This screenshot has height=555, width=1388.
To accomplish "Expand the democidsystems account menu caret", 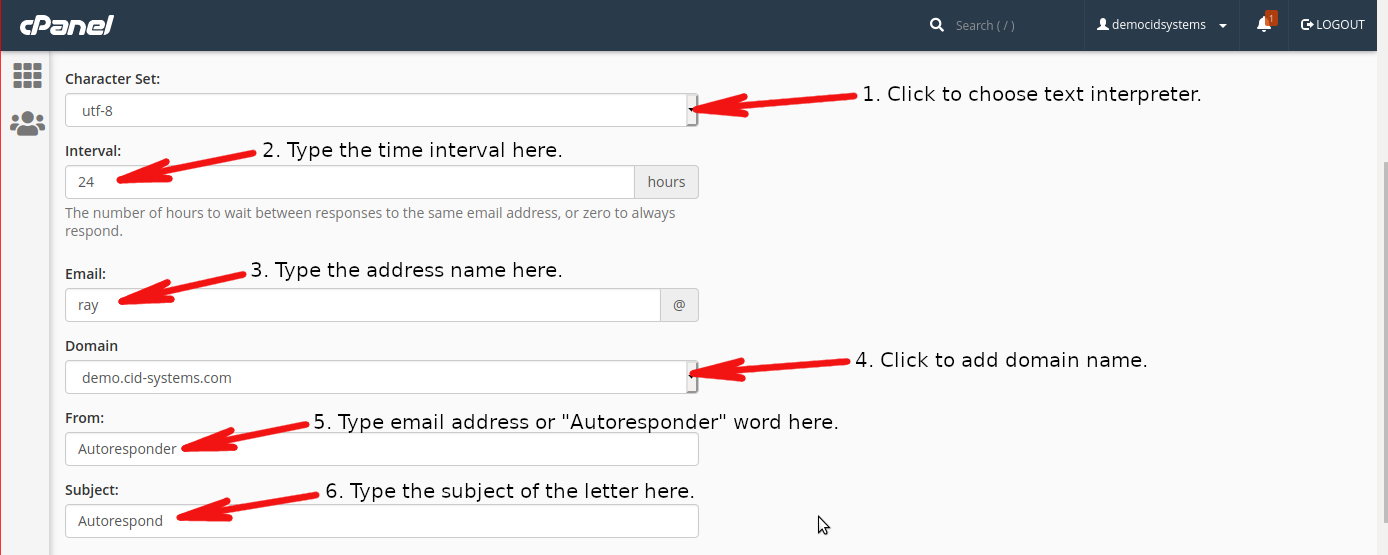I will point(1223,26).
